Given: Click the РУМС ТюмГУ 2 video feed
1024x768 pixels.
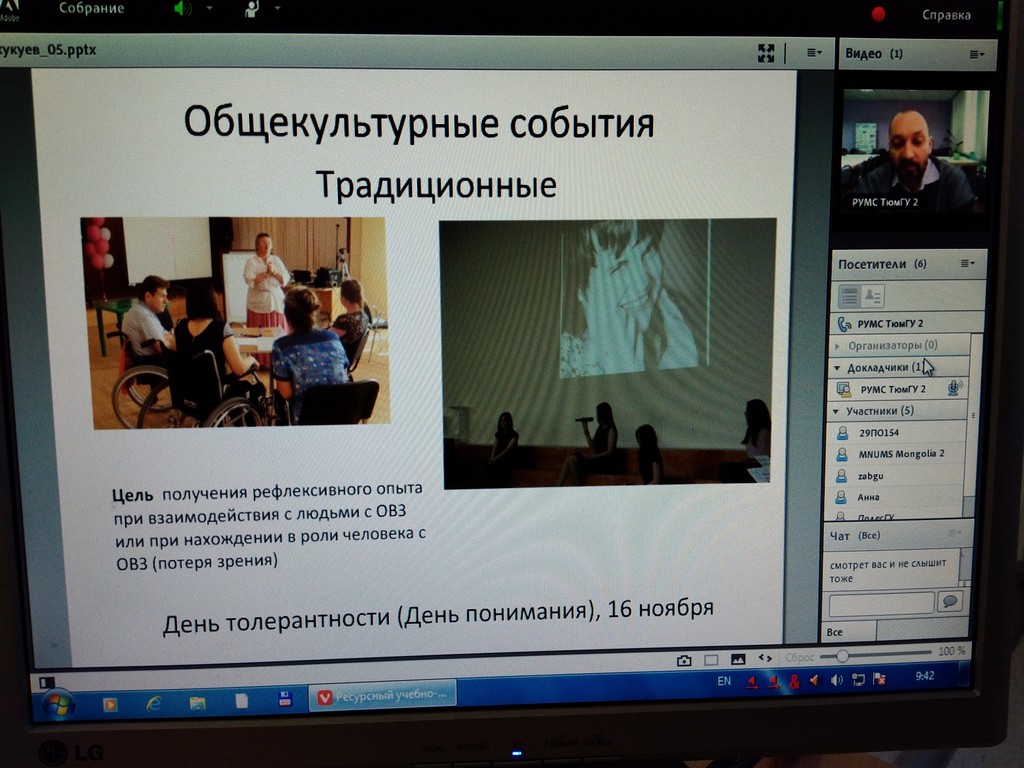Looking at the screenshot, I should pos(915,152).
